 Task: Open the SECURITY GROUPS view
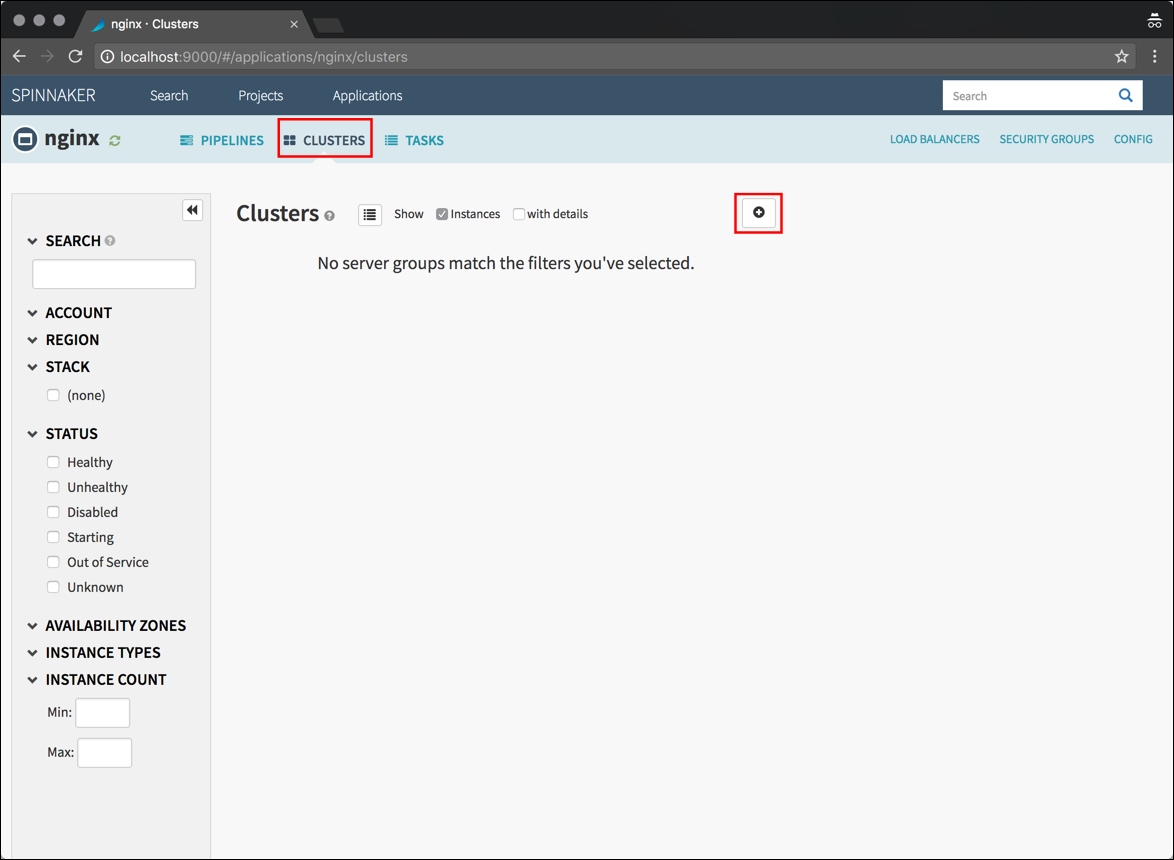1046,139
